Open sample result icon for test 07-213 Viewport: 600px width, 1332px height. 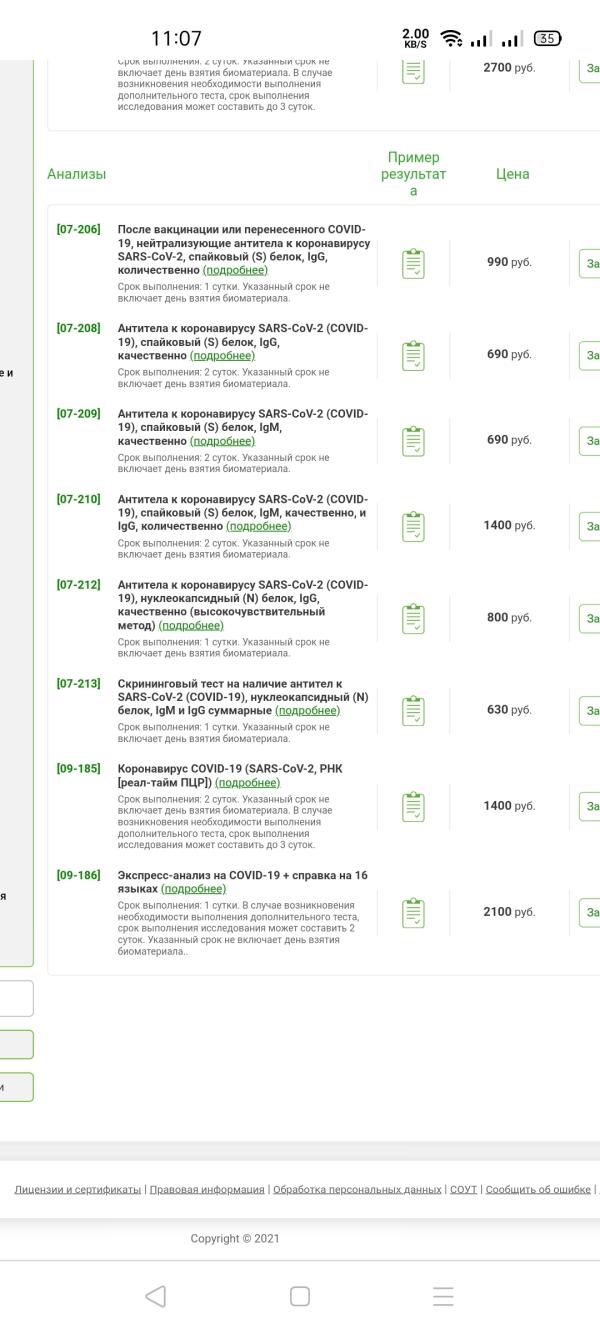tap(414, 711)
